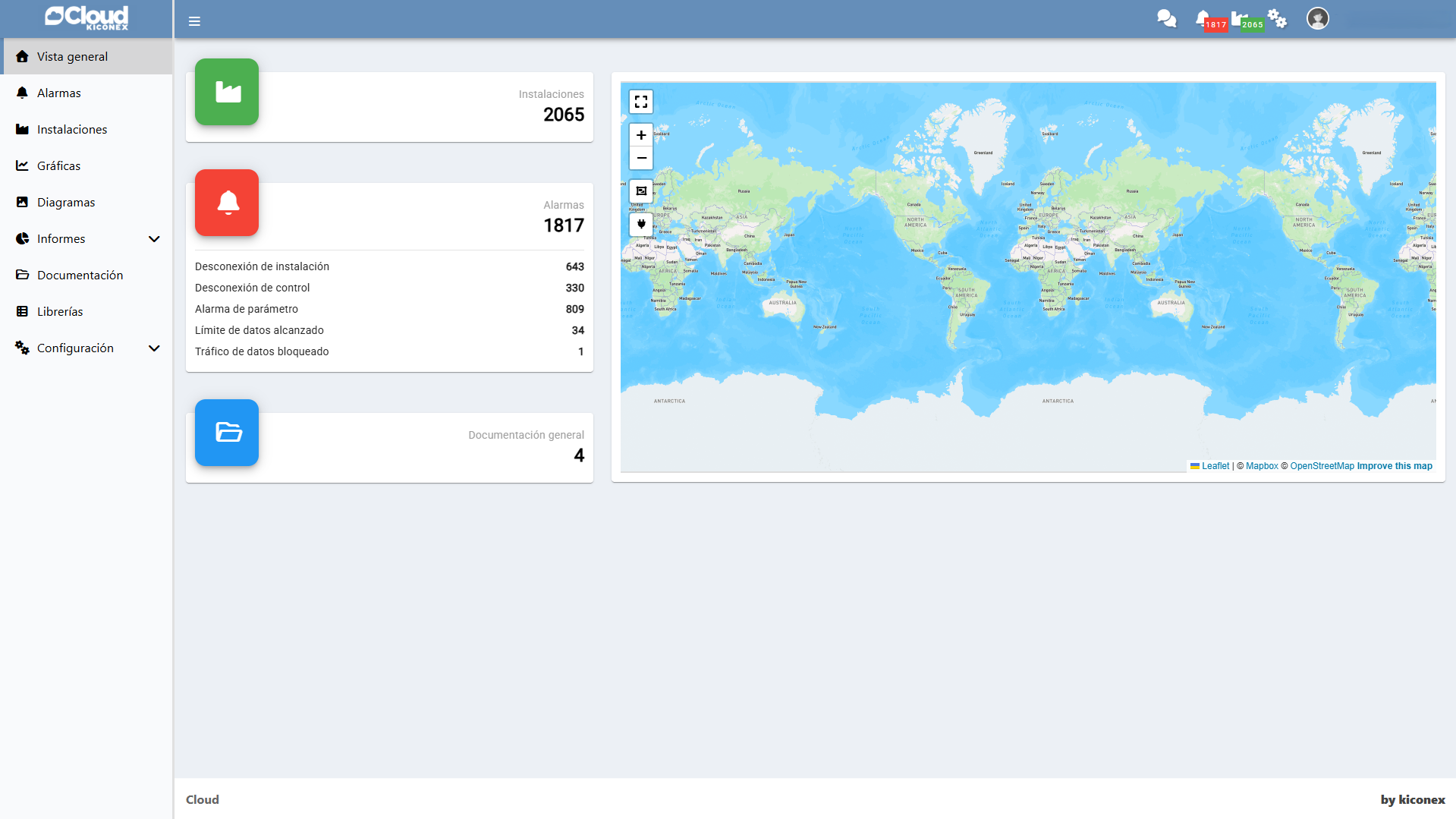Click the plug connection map button
Viewport: 1456px width, 819px height.
click(x=641, y=225)
